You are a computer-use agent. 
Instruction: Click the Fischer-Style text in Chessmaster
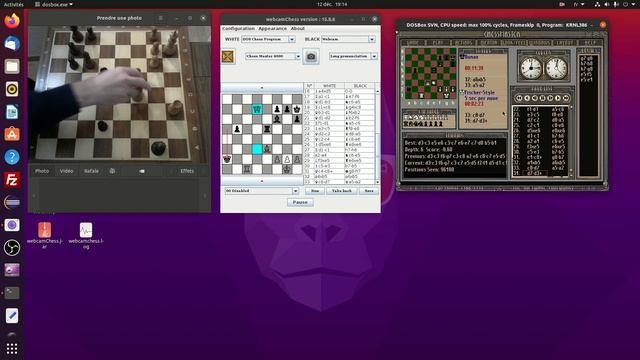[479, 93]
